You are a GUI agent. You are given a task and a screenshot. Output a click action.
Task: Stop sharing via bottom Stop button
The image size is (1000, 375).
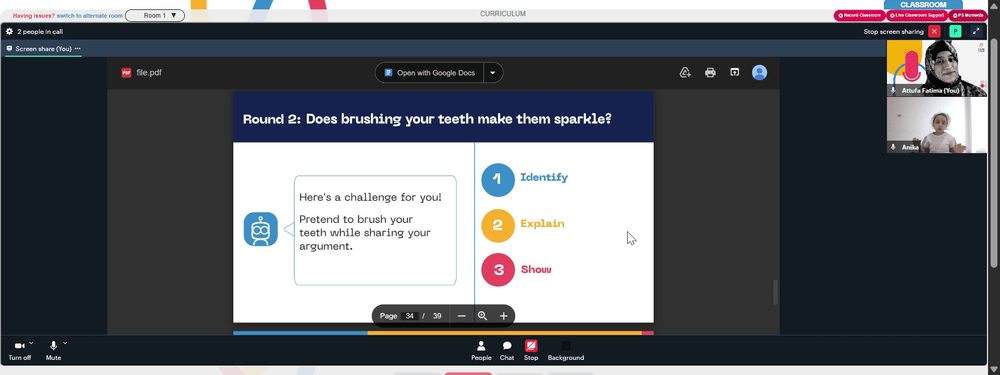pos(531,350)
